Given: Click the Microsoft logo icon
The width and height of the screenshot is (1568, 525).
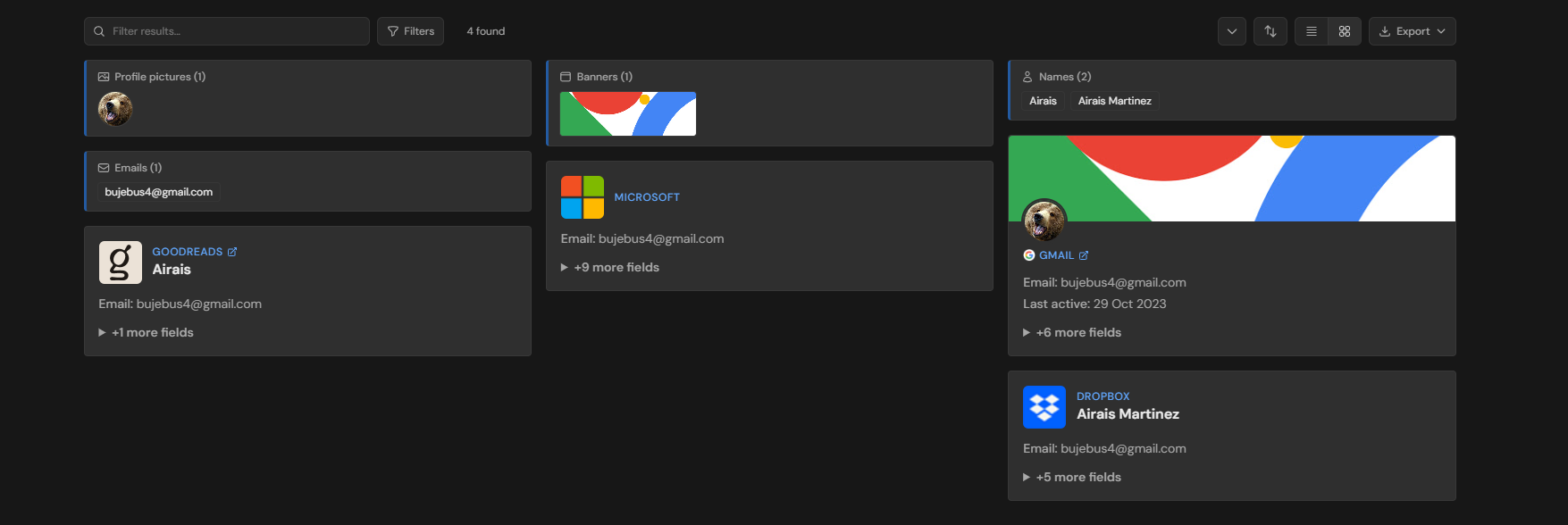Looking at the screenshot, I should point(583,197).
